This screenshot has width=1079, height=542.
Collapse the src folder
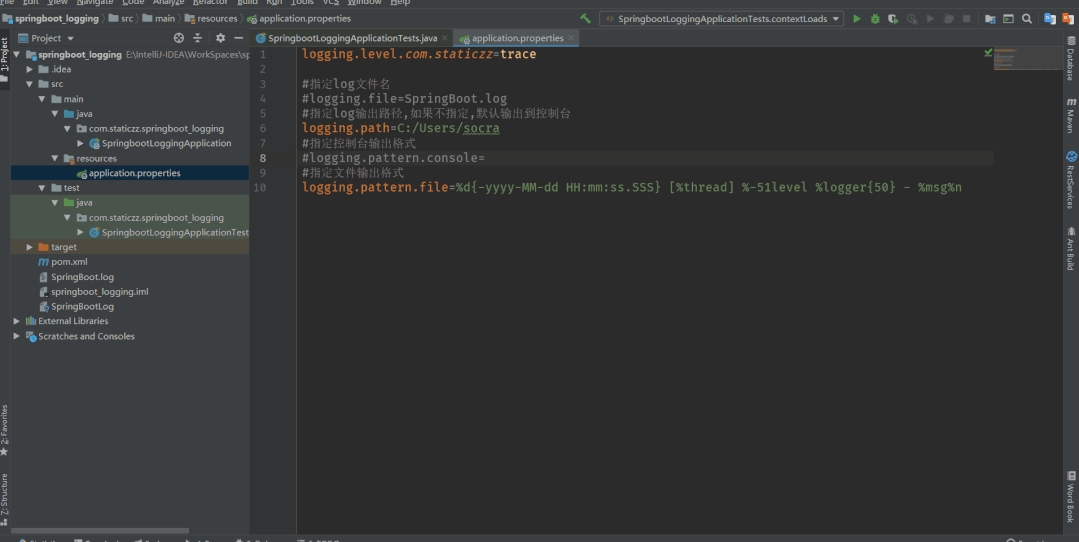(x=30, y=84)
